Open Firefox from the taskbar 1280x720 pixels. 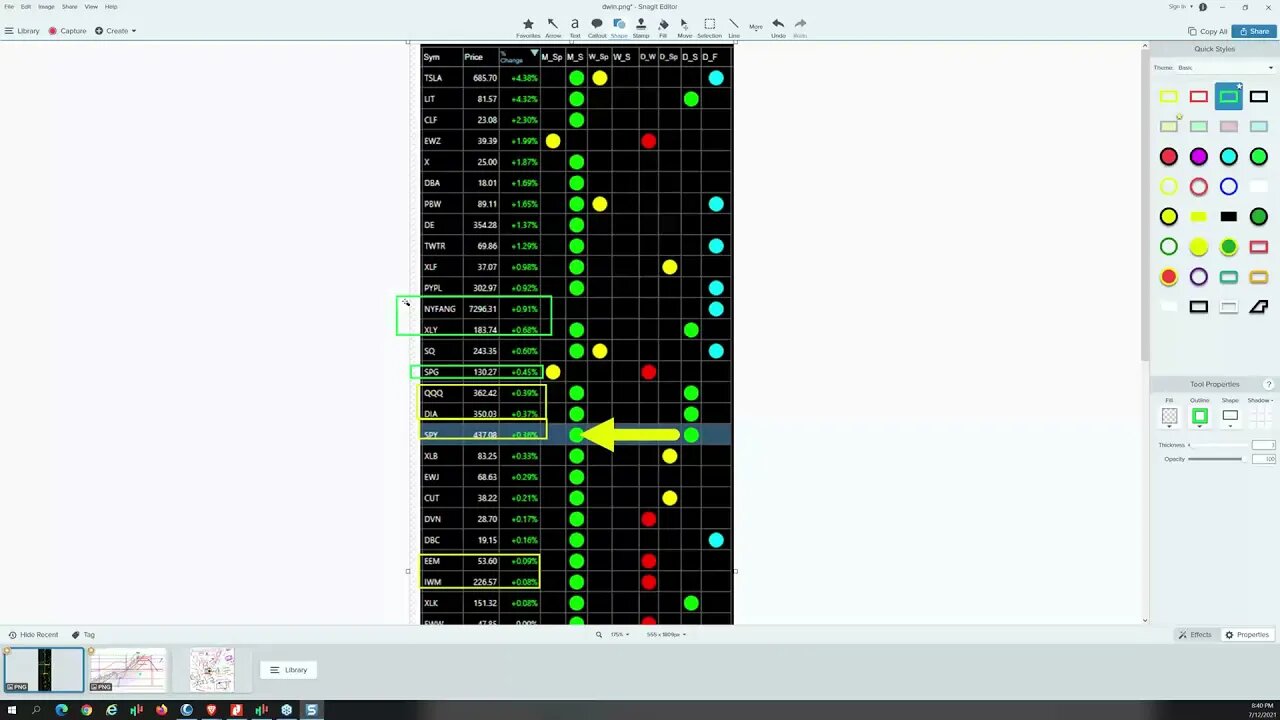(162, 710)
